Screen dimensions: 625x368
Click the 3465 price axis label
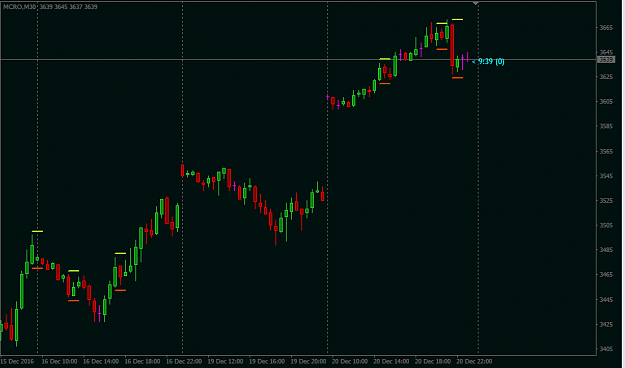[x=606, y=275]
